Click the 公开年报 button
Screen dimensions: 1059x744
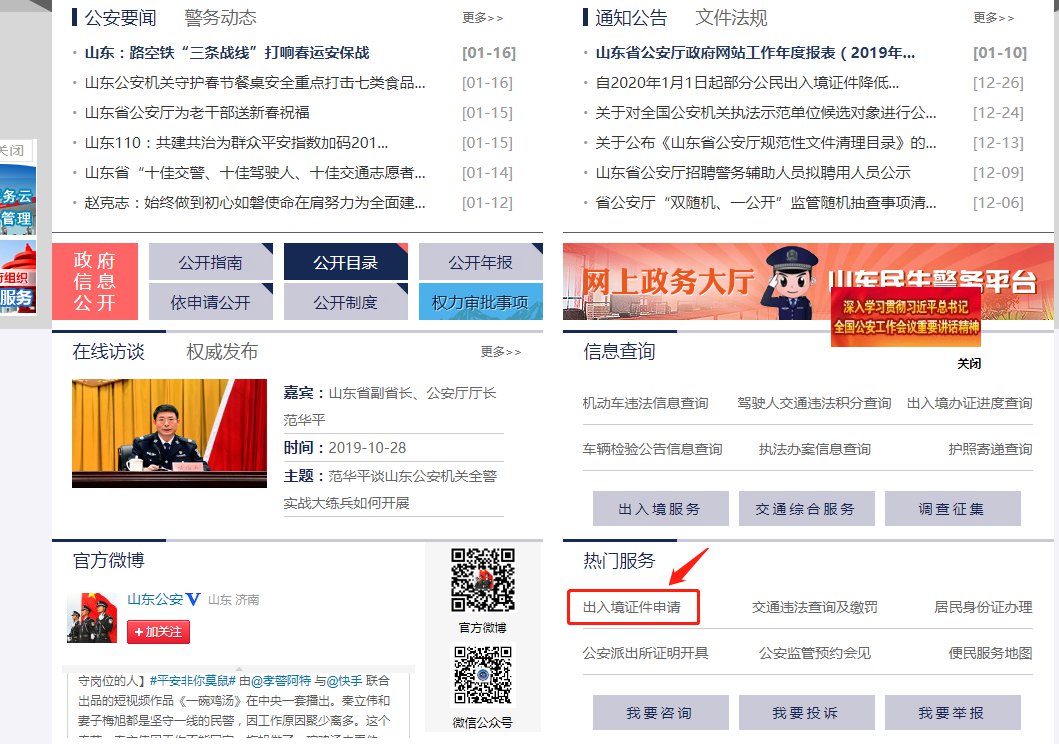click(x=481, y=262)
